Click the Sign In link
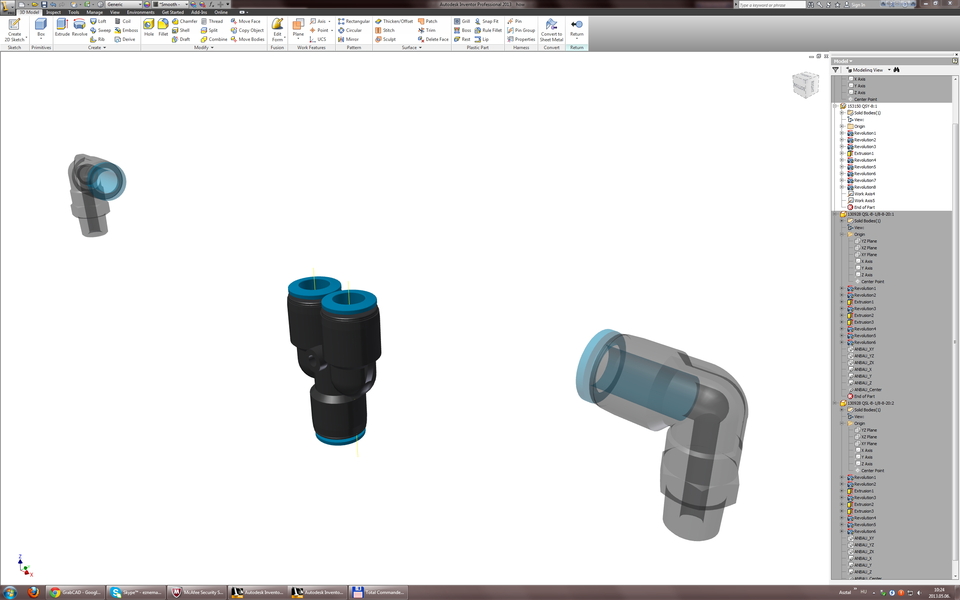Viewport: 960px width, 600px height. [x=858, y=4]
